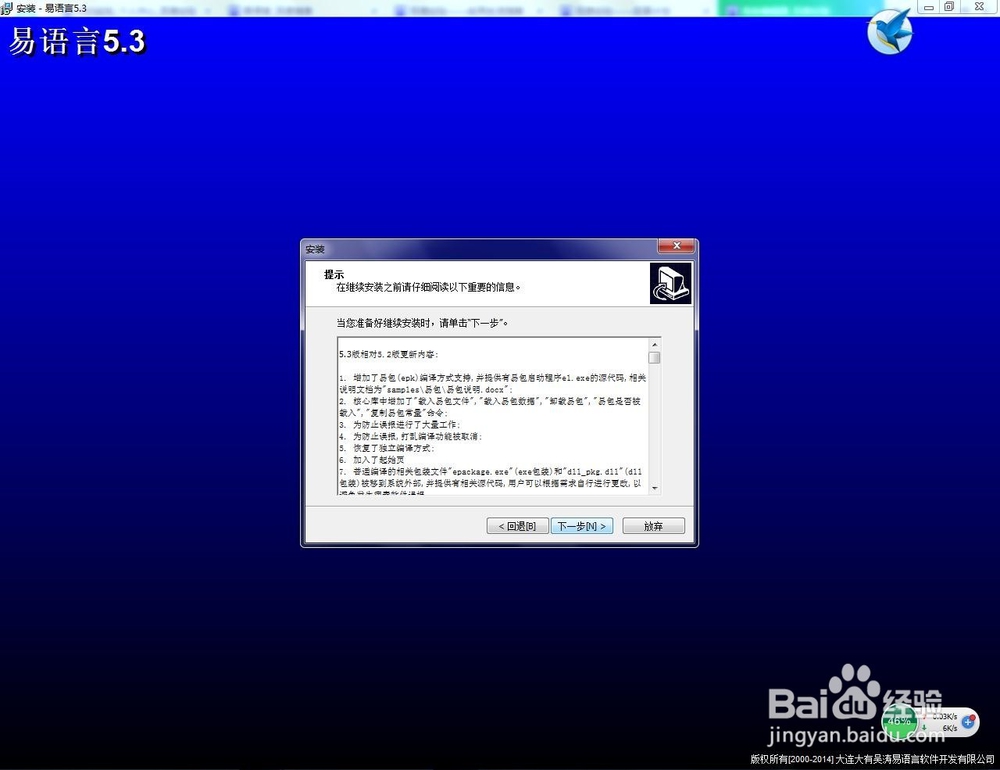The height and width of the screenshot is (770, 1000).
Task: Click the scroll up arrow in changelog
Action: [654, 344]
